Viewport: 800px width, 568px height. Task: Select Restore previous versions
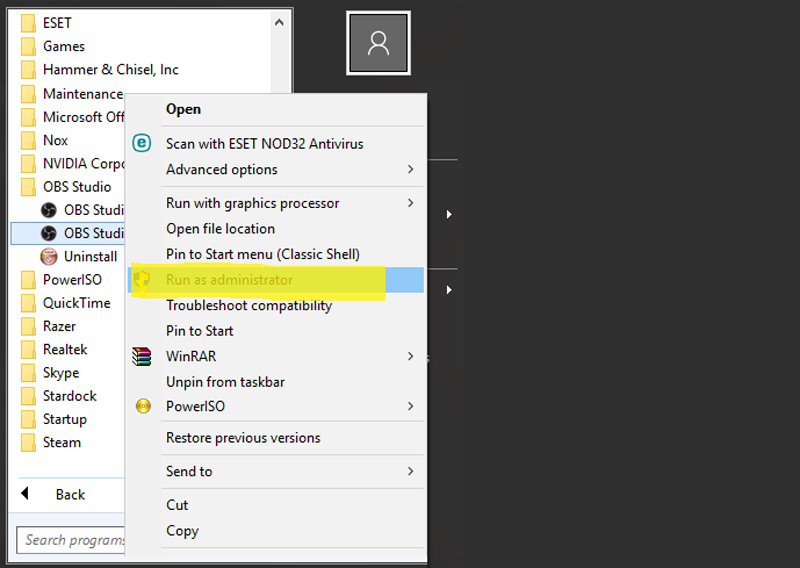[243, 437]
